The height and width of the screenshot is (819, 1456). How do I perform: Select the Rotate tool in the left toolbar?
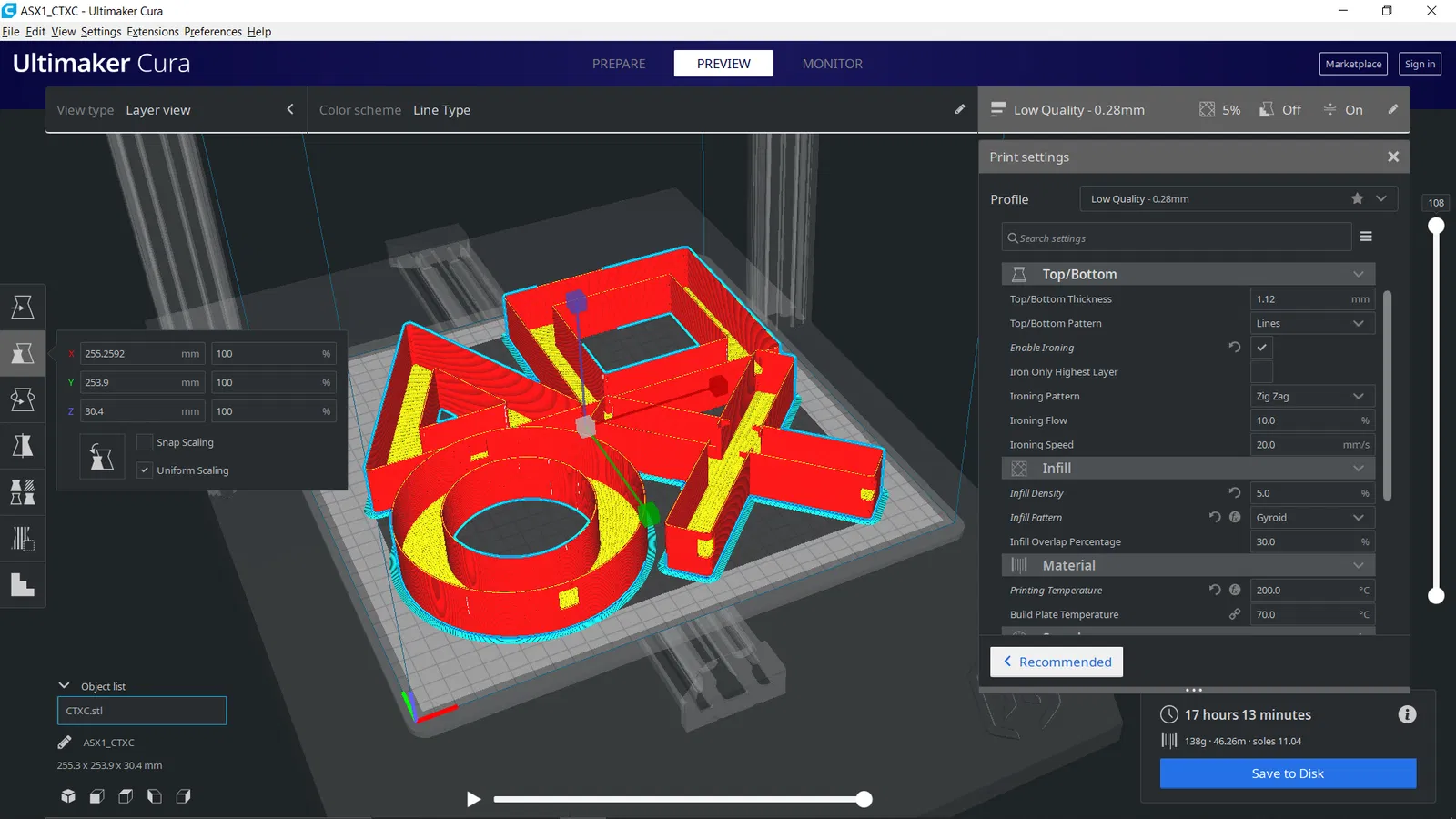click(x=23, y=399)
